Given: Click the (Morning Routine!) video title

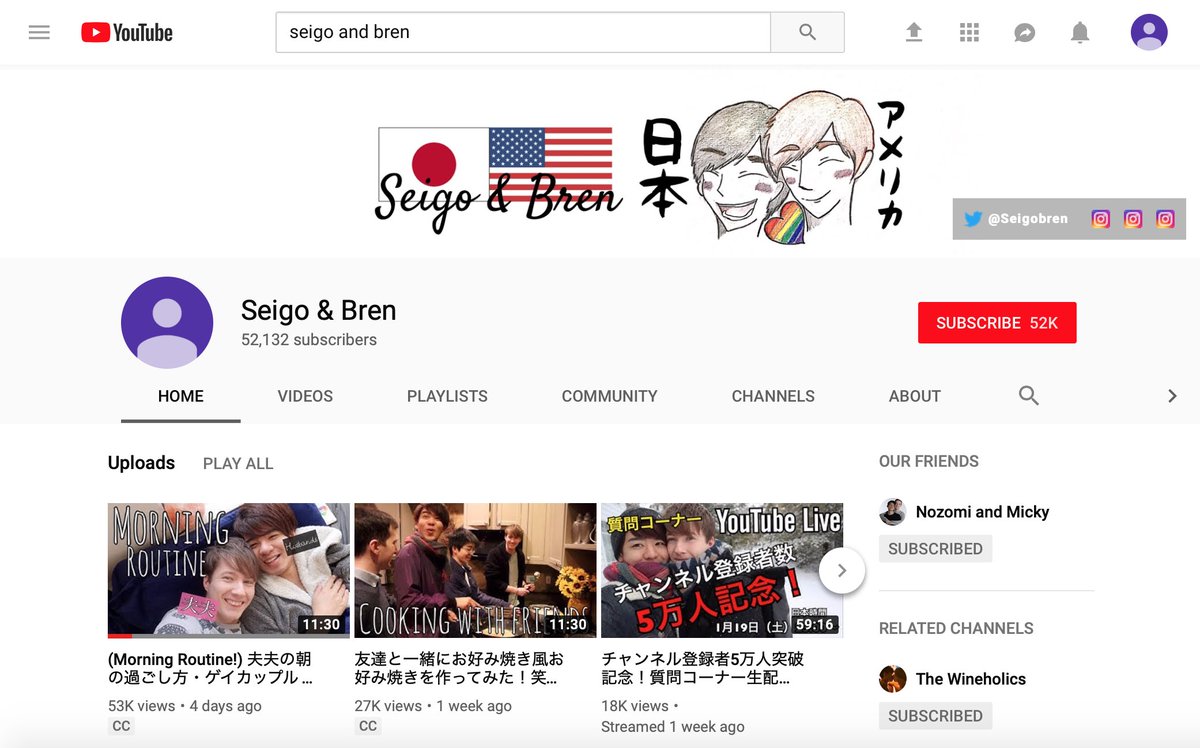Looking at the screenshot, I should click(211, 669).
